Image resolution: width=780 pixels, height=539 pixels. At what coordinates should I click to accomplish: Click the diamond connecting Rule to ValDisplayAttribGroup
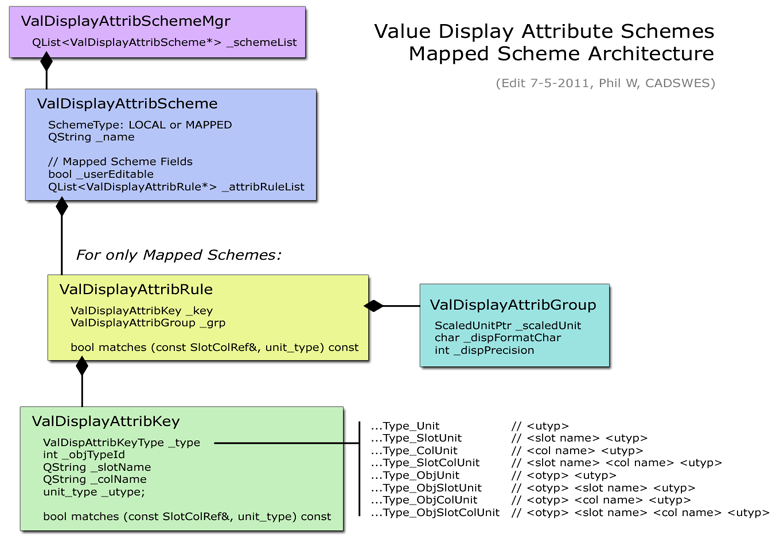pyautogui.click(x=374, y=306)
